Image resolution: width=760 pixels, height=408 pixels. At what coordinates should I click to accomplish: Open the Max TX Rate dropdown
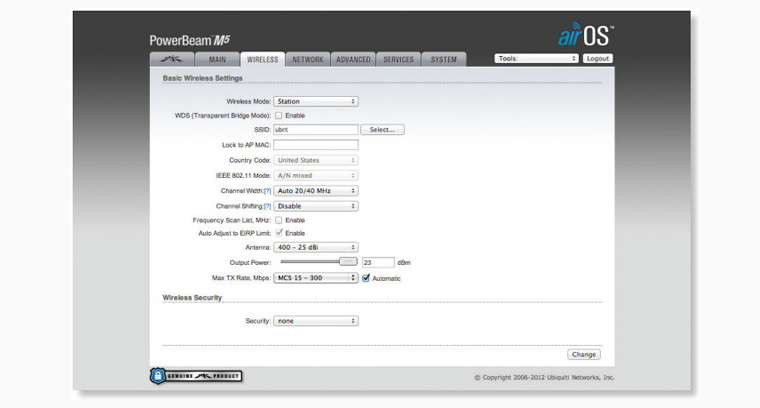click(316, 278)
